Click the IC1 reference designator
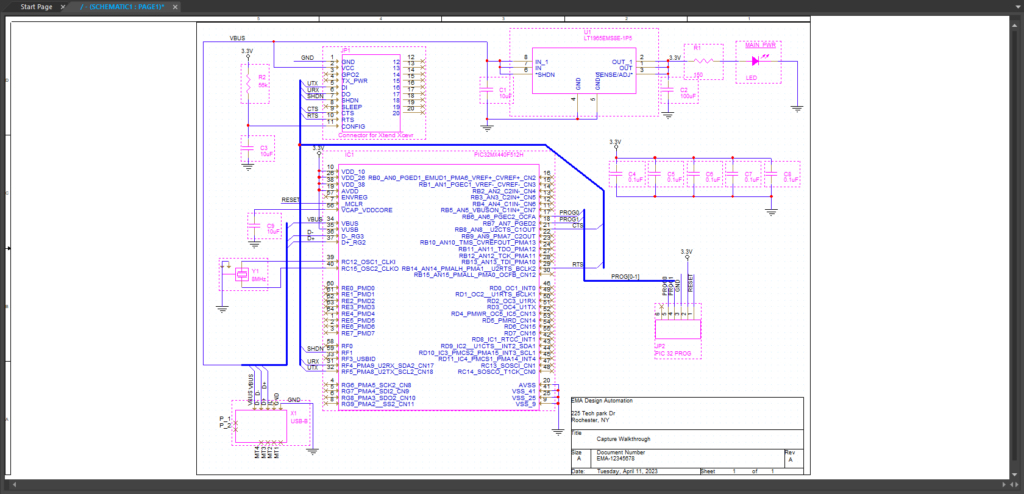Viewport: 1024px width, 494px height. click(x=349, y=155)
